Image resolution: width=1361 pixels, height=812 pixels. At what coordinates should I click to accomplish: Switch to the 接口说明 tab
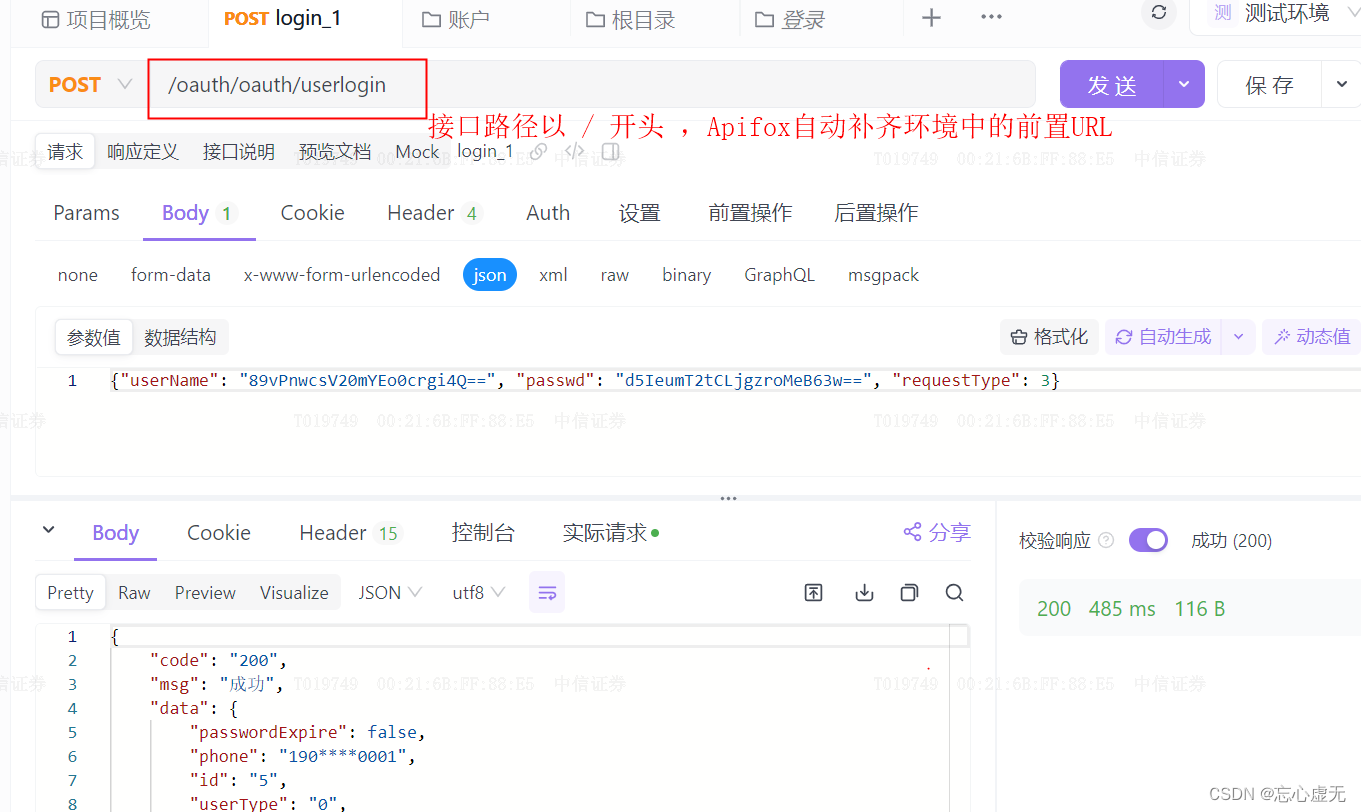coord(239,152)
